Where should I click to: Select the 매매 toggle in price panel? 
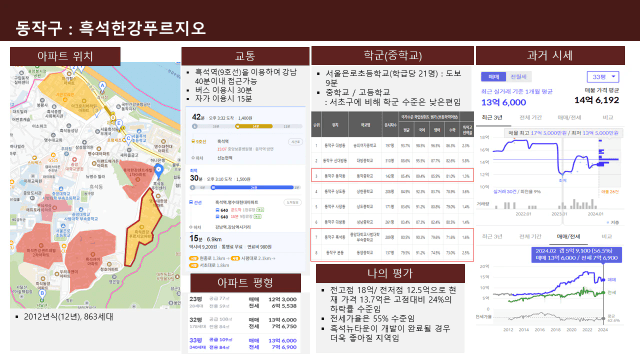click(x=493, y=77)
